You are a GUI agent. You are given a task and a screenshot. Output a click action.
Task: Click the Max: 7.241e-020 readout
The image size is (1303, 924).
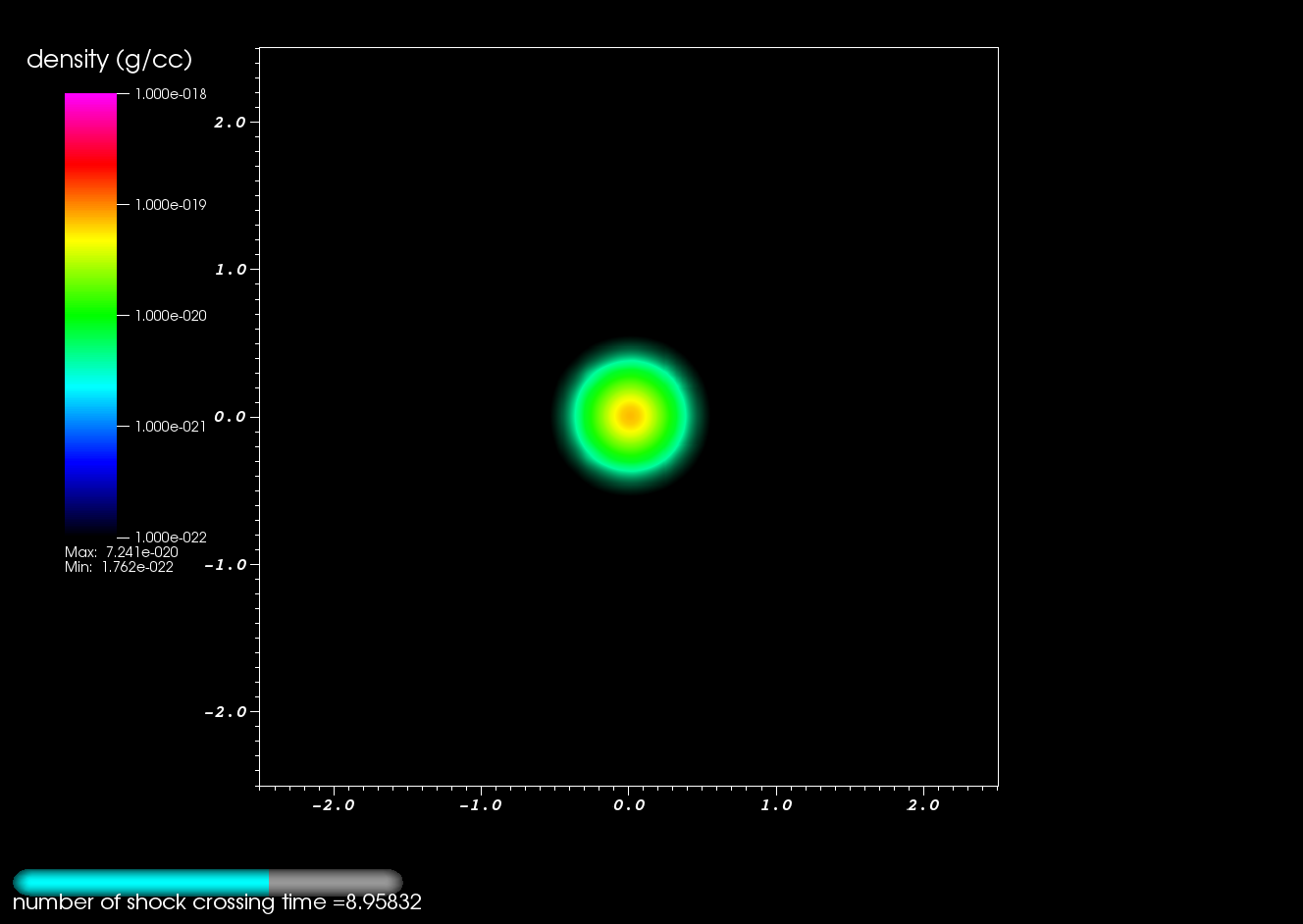[122, 552]
